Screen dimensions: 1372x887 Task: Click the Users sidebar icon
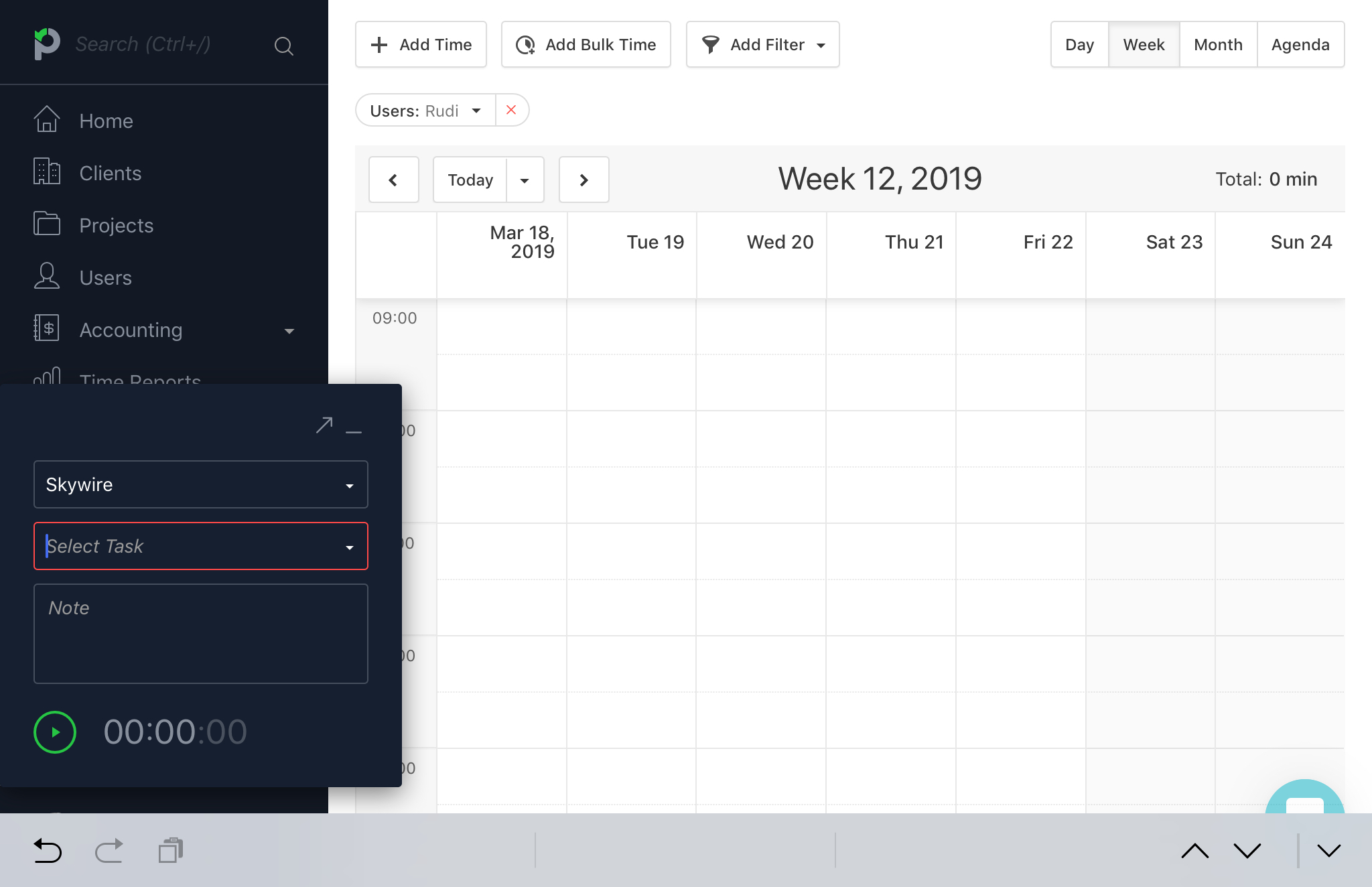point(46,278)
